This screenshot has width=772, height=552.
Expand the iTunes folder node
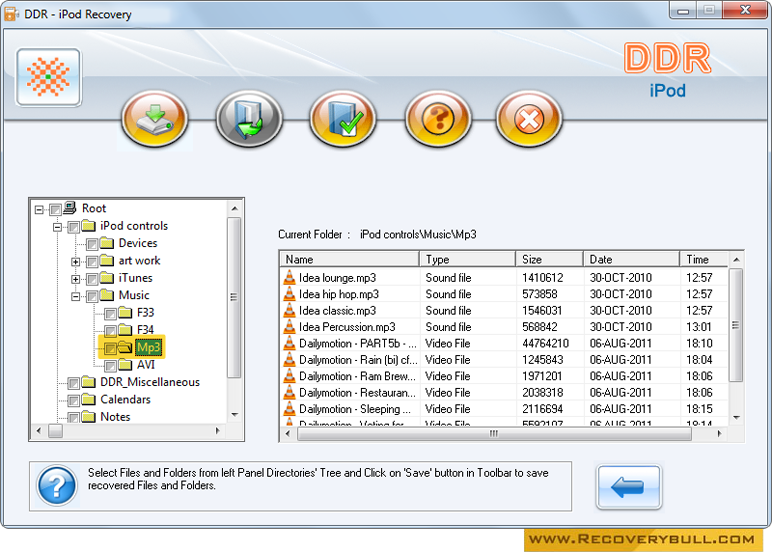pyautogui.click(x=75, y=279)
